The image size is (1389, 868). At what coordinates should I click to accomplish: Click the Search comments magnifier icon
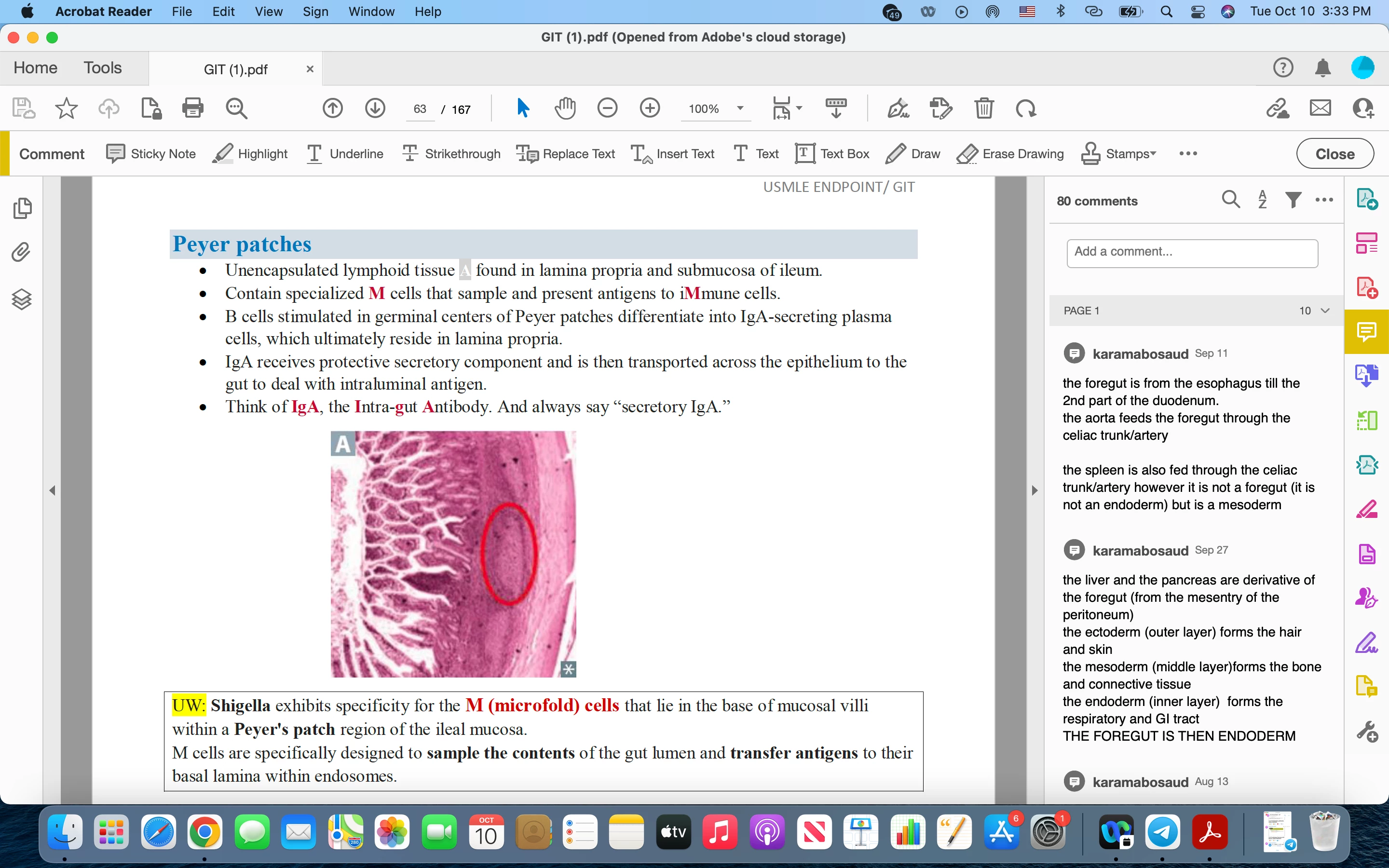click(x=1231, y=200)
